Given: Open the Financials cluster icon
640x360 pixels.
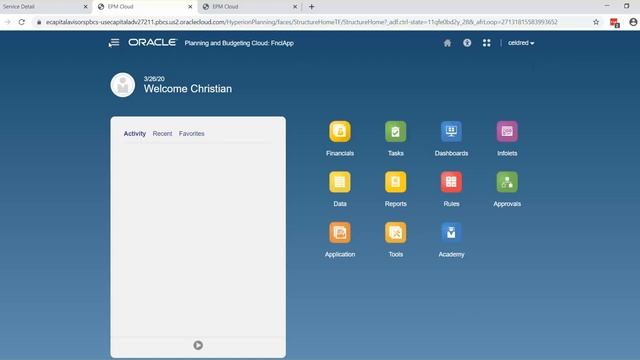Looking at the screenshot, I should click(x=340, y=131).
